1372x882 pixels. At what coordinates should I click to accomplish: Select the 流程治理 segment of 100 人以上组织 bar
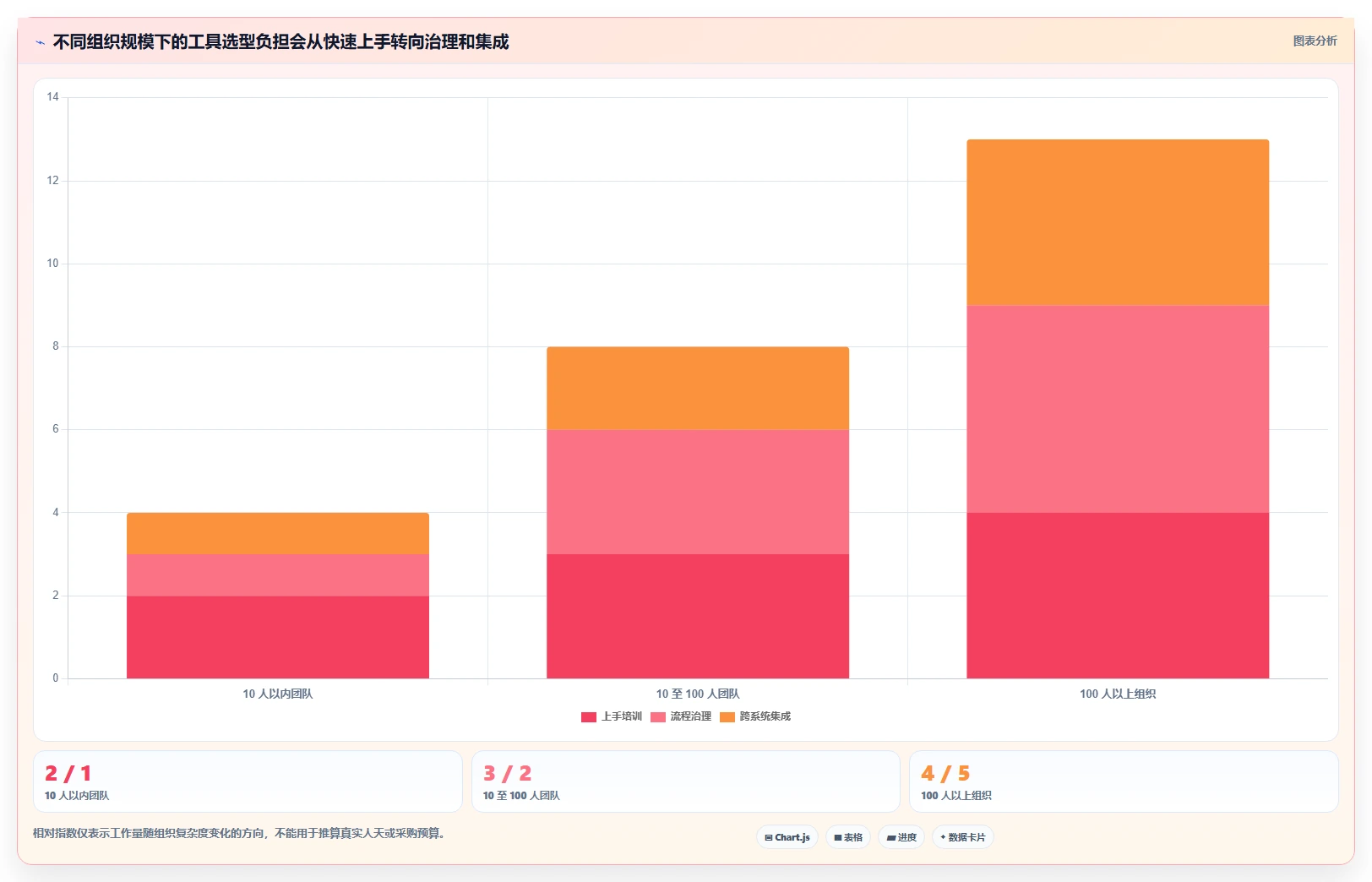coord(1118,409)
